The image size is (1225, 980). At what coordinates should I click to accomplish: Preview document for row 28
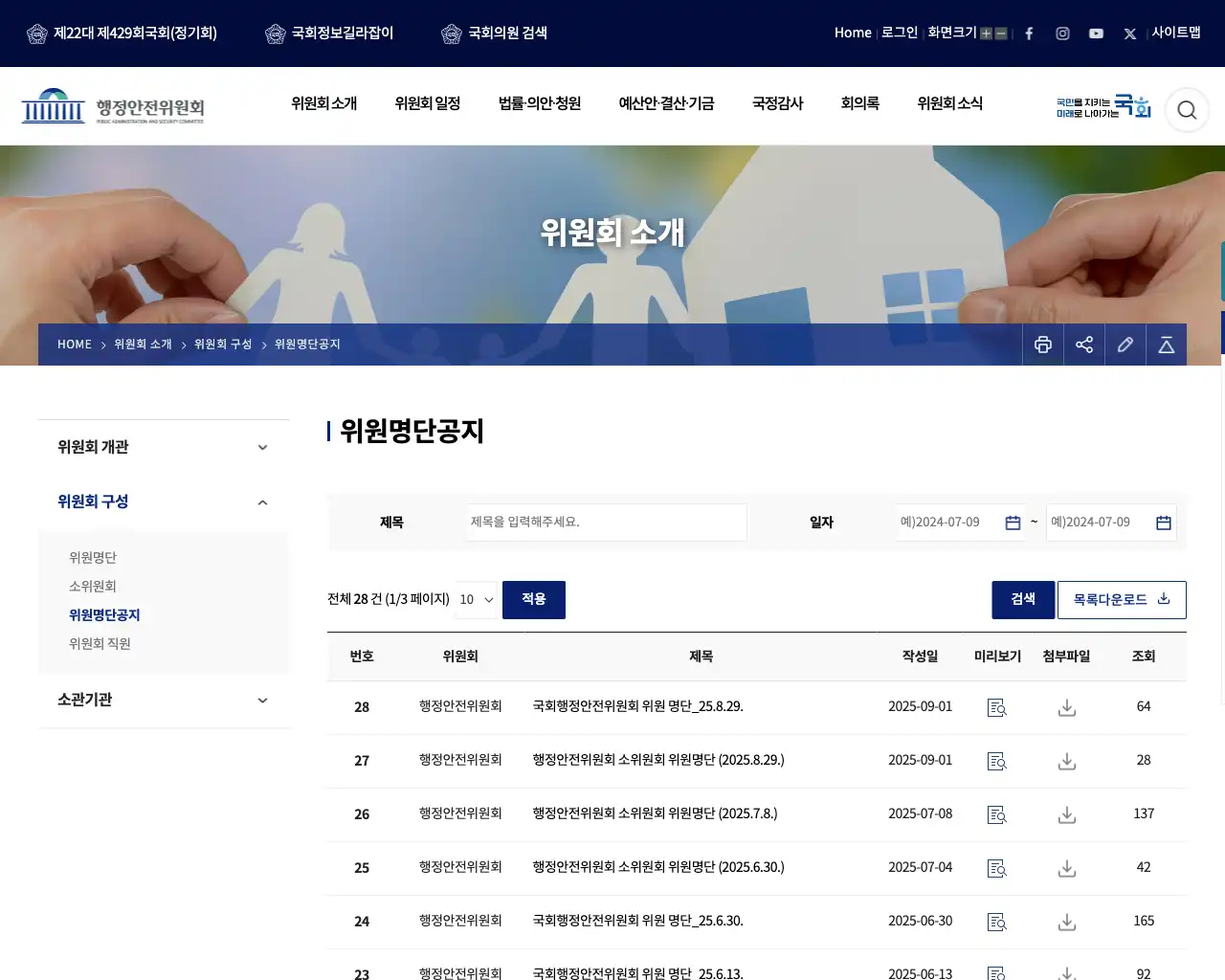(x=997, y=707)
